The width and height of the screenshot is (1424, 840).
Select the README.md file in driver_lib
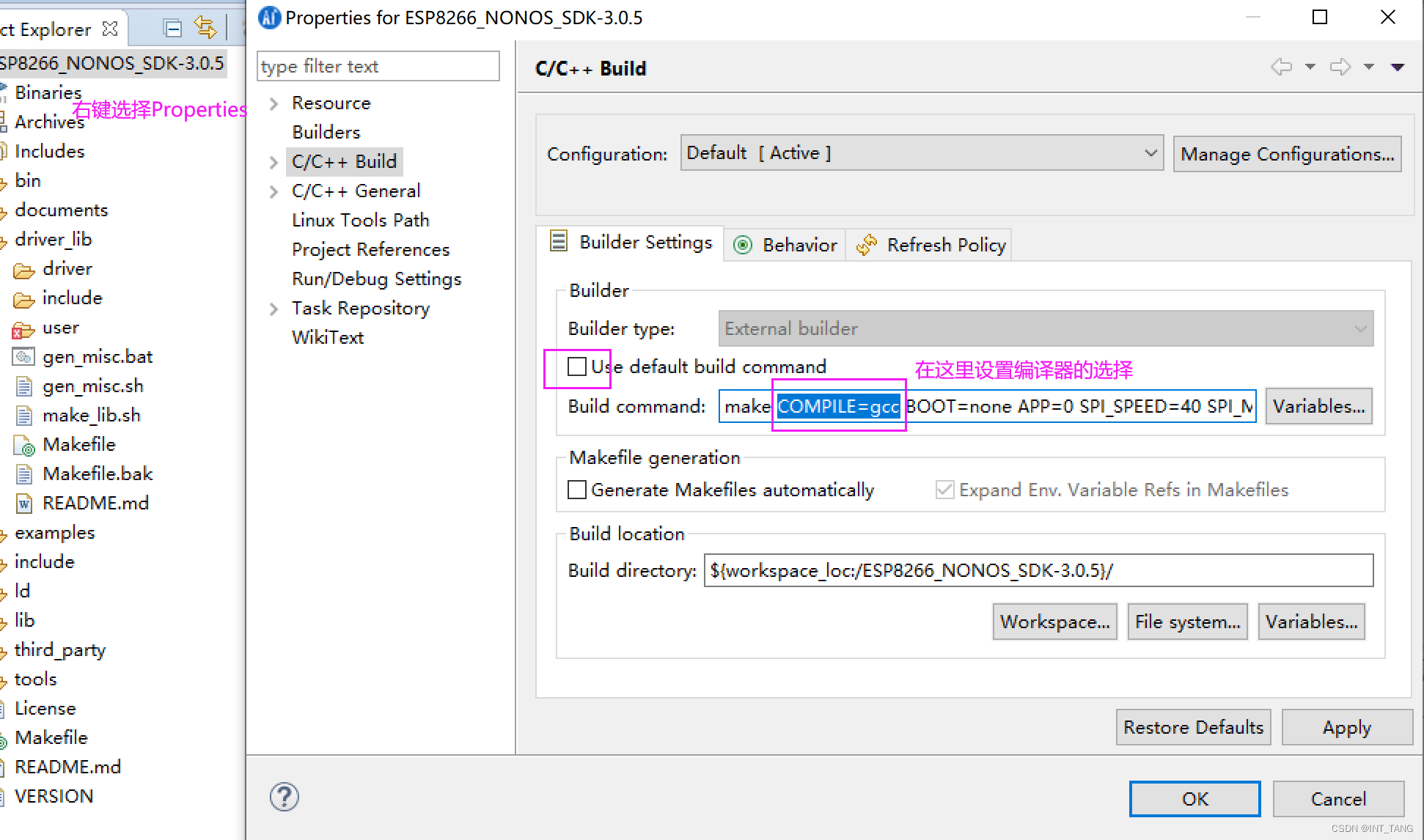pyautogui.click(x=95, y=504)
